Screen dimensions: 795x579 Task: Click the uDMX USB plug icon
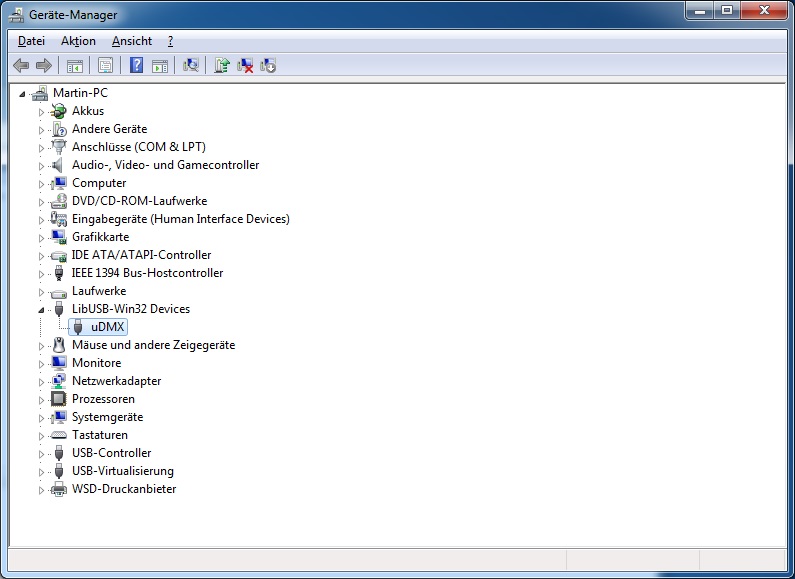pyautogui.click(x=78, y=327)
